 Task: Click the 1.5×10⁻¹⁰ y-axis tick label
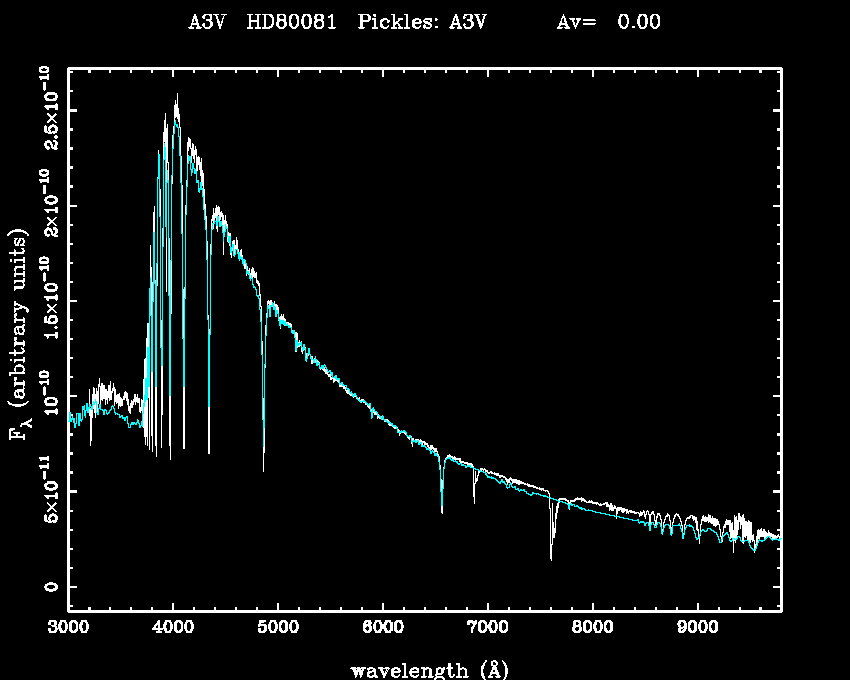48,299
